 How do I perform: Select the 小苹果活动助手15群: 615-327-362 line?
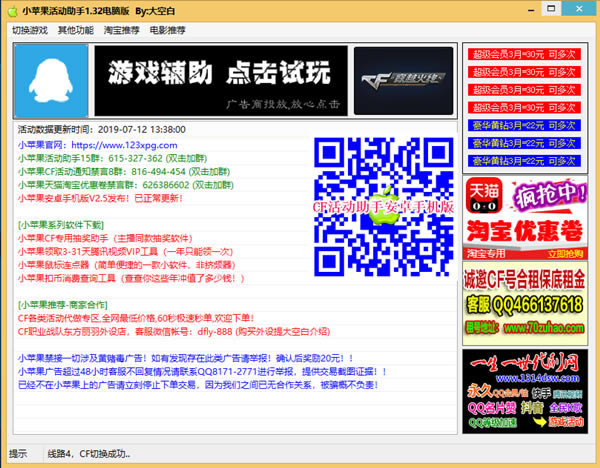coord(112,158)
